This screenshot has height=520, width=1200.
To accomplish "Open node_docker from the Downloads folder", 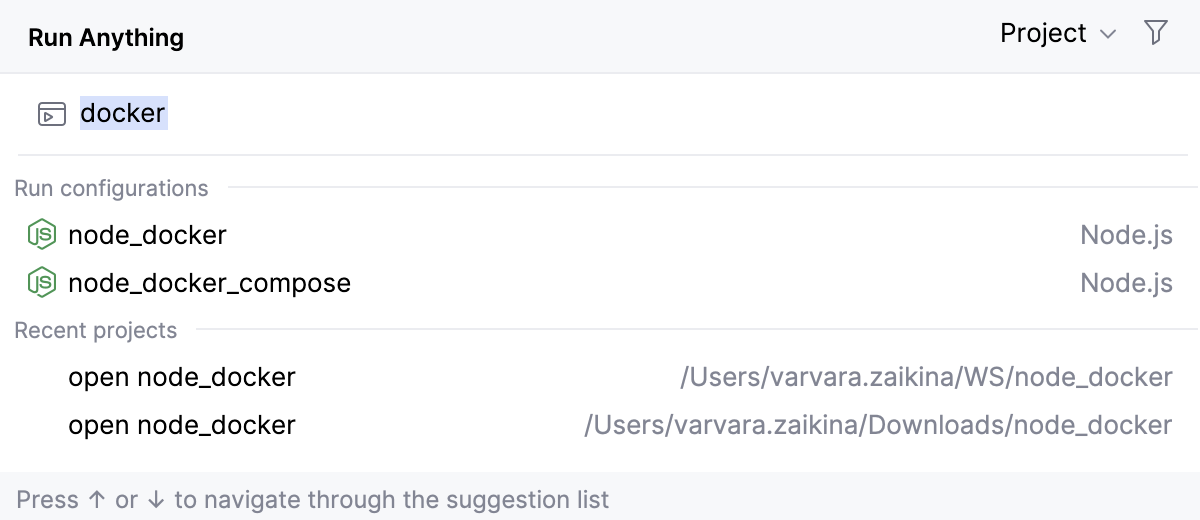I will (x=182, y=425).
